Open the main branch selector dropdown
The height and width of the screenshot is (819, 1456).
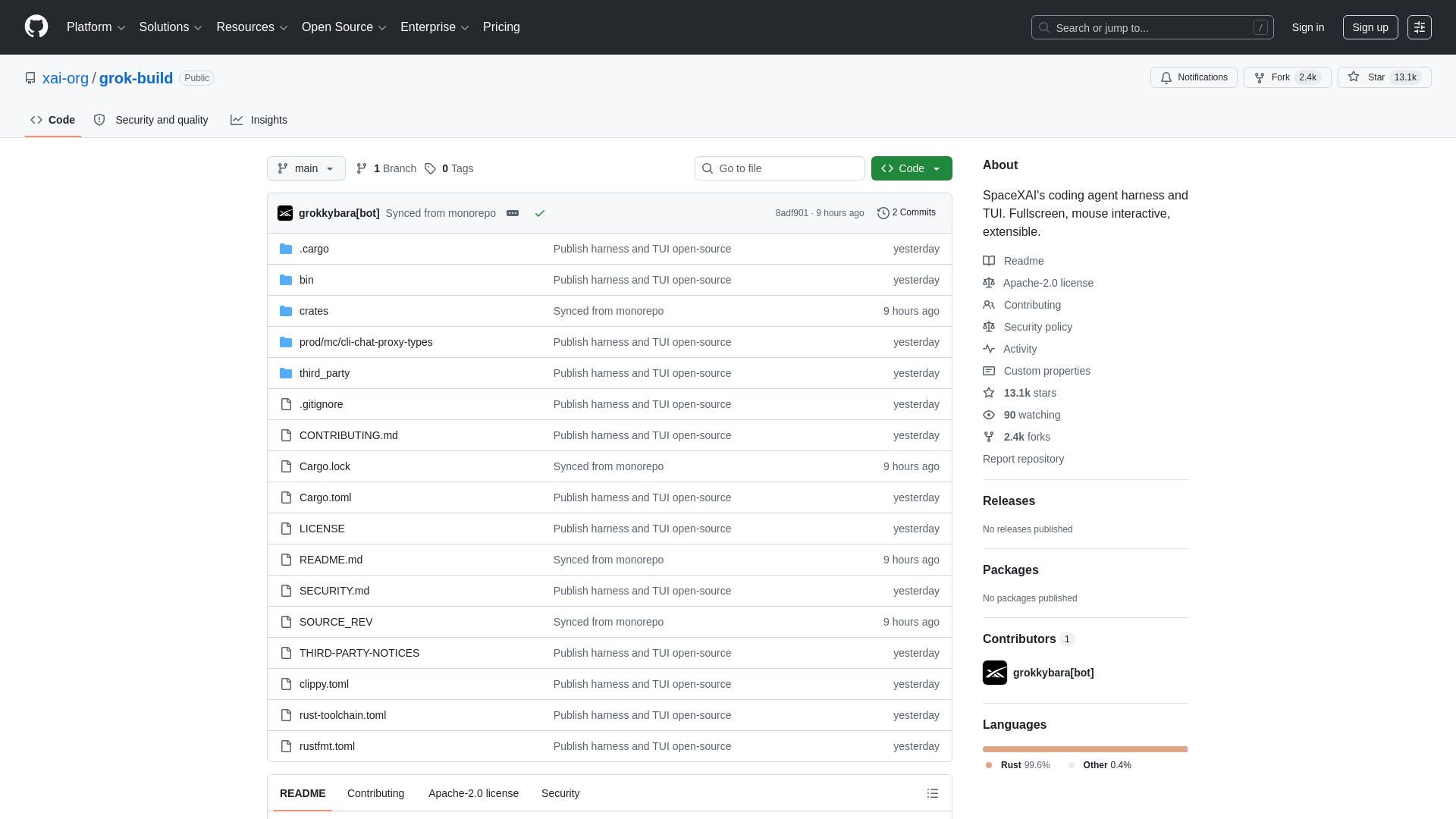coord(306,168)
